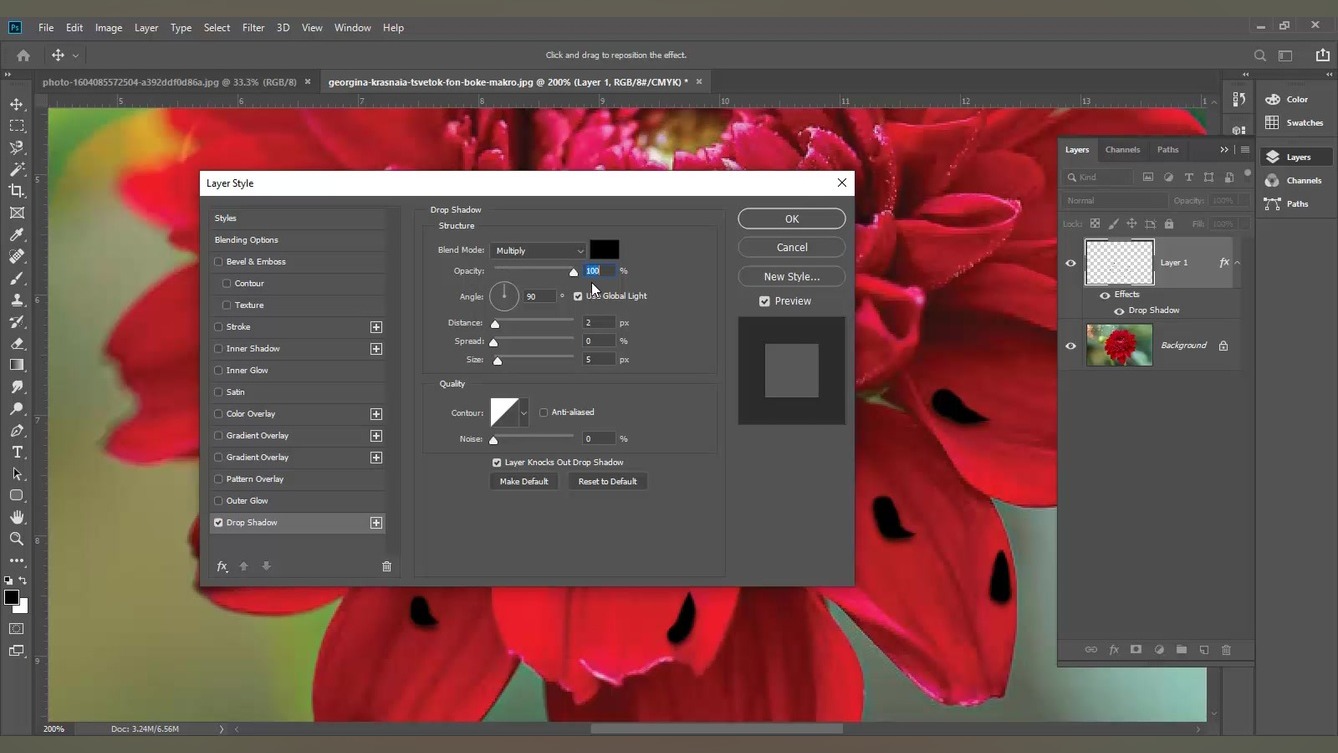
Task: Select the Eyedropper tool
Action: 17,235
